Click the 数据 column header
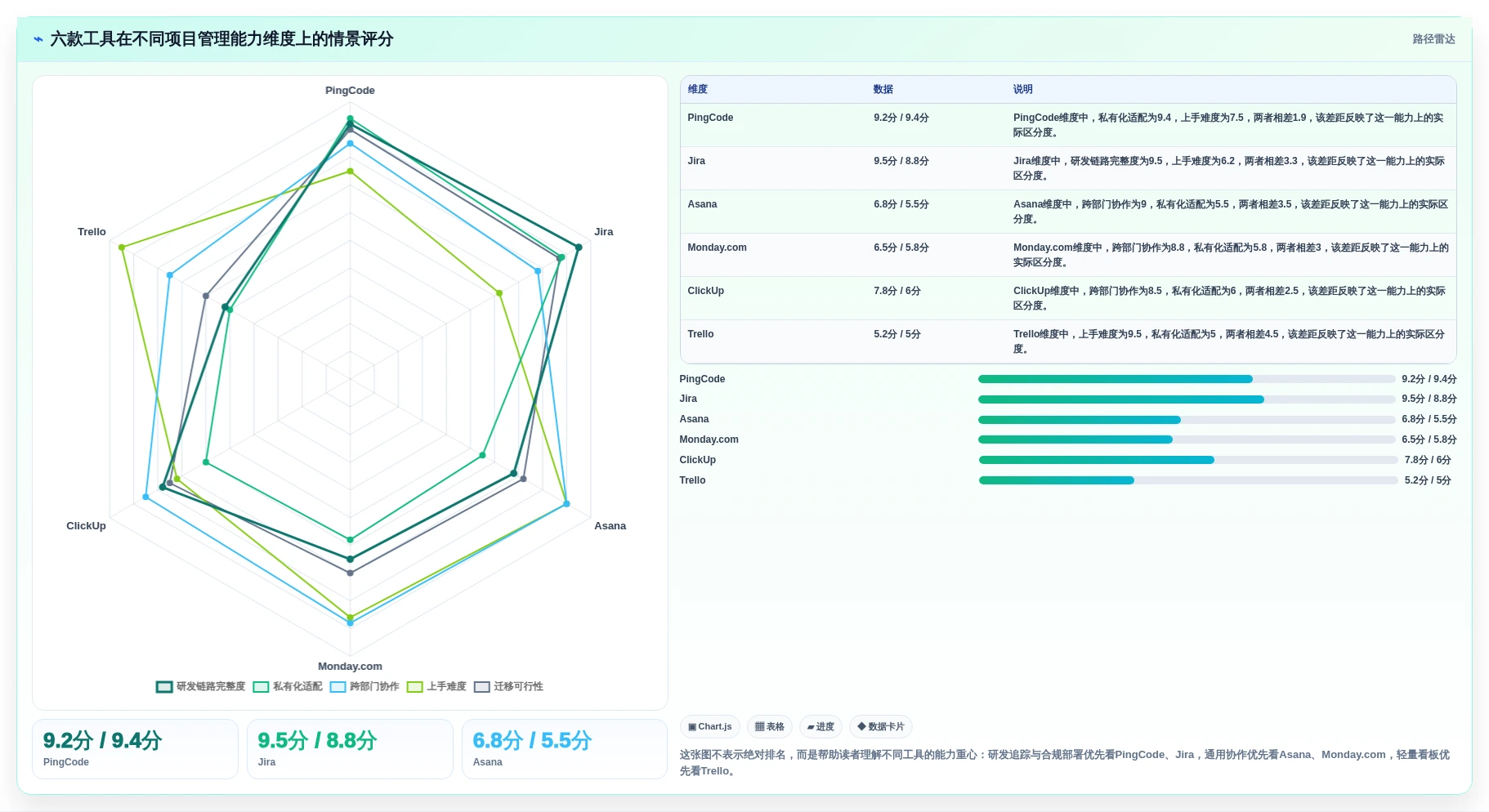Viewport: 1489px width, 812px height. 883,89
